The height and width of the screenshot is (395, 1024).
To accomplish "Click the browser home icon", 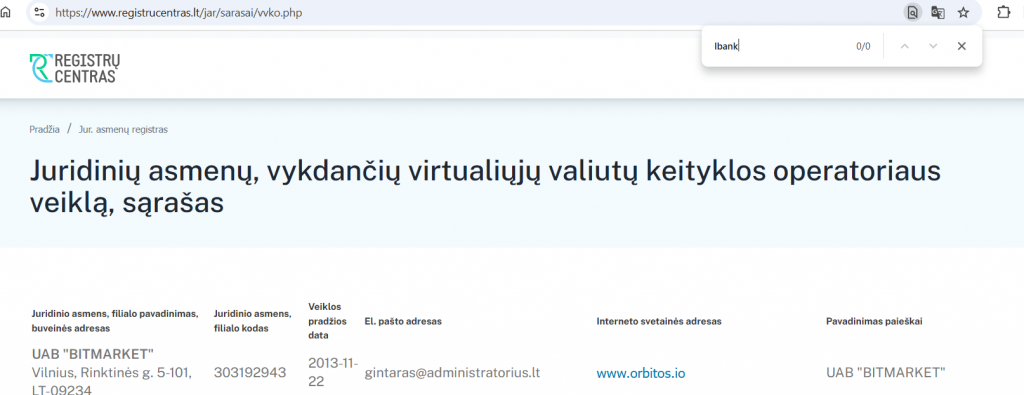I will tap(5, 12).
